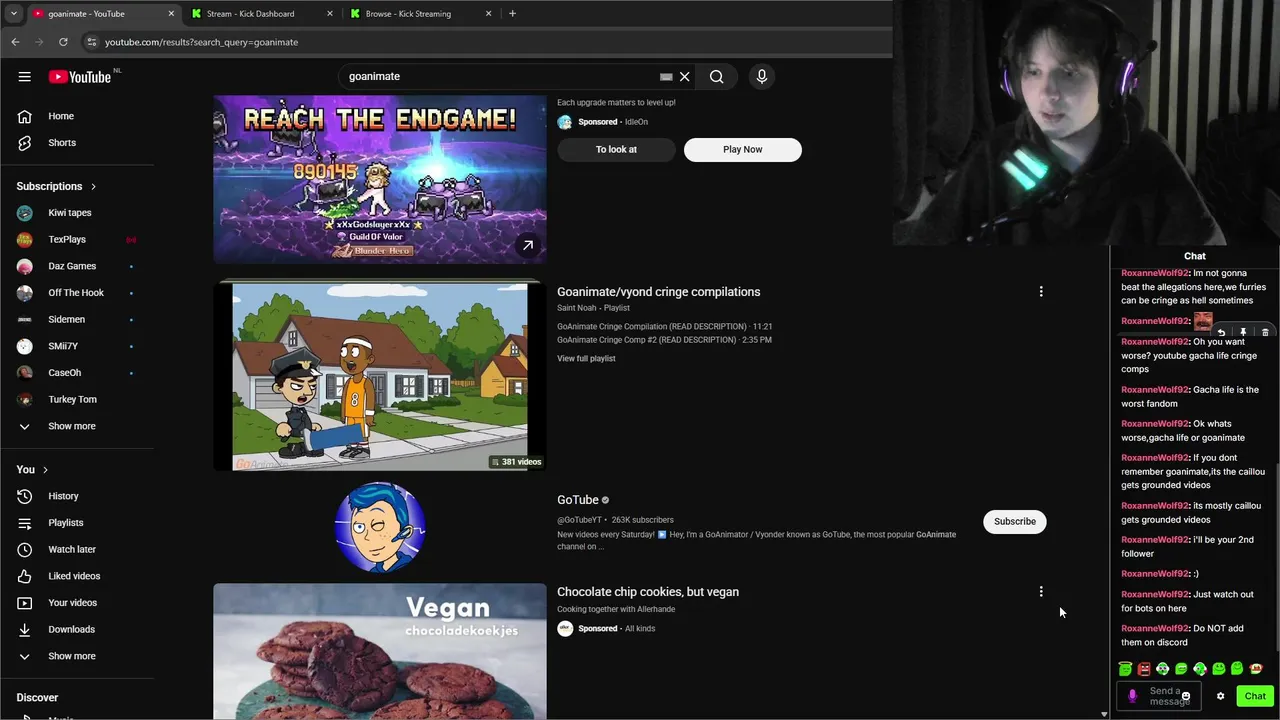This screenshot has width=1280, height=720.
Task: Pin the chat message
Action: point(1243,333)
